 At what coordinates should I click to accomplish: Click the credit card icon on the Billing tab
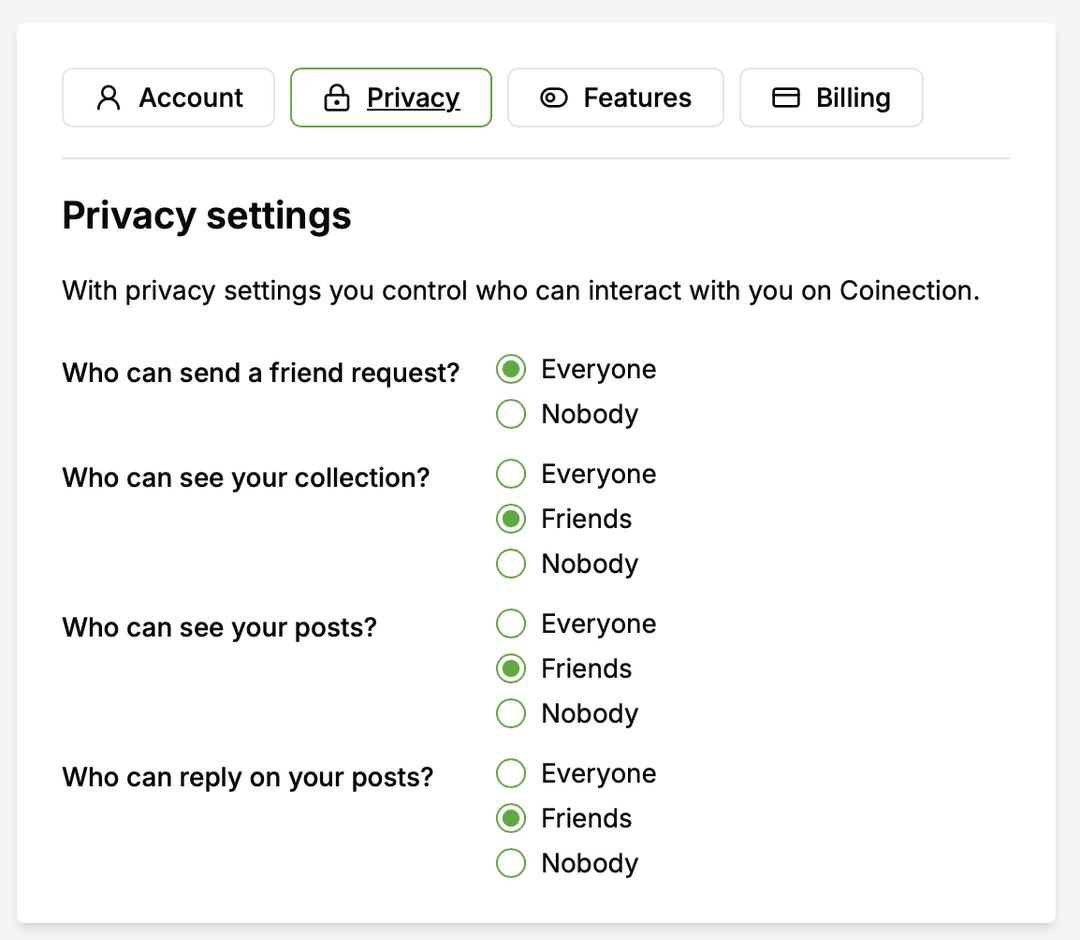[785, 97]
